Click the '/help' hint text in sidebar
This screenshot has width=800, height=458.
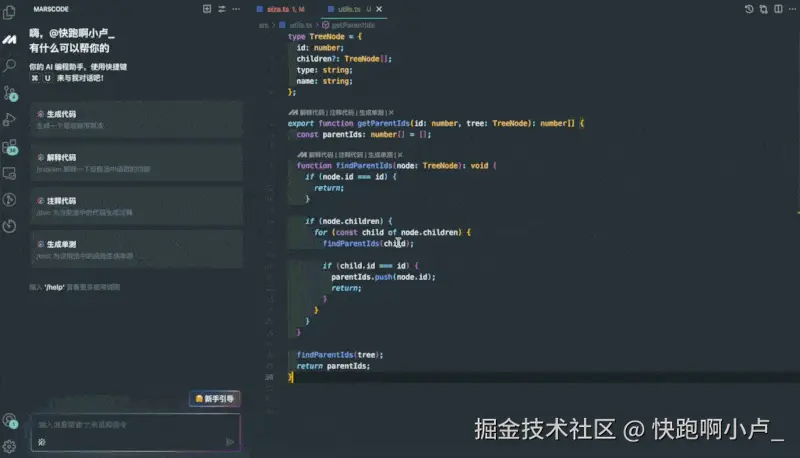[55, 287]
